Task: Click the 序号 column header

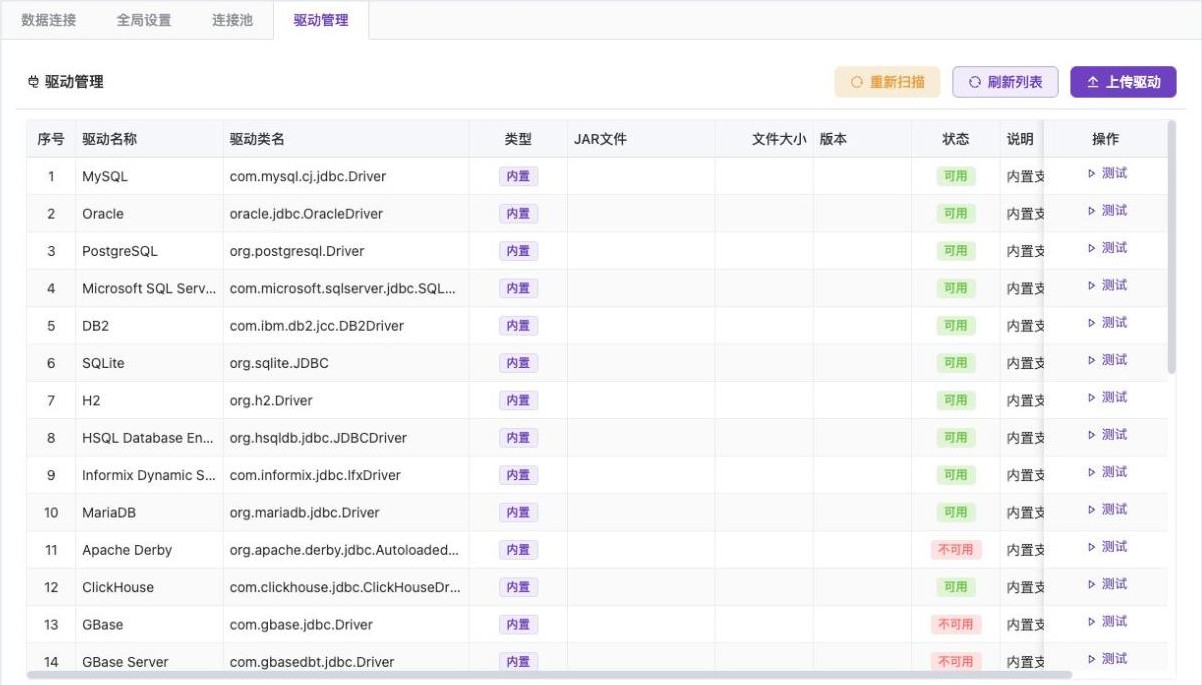Action: [51, 139]
